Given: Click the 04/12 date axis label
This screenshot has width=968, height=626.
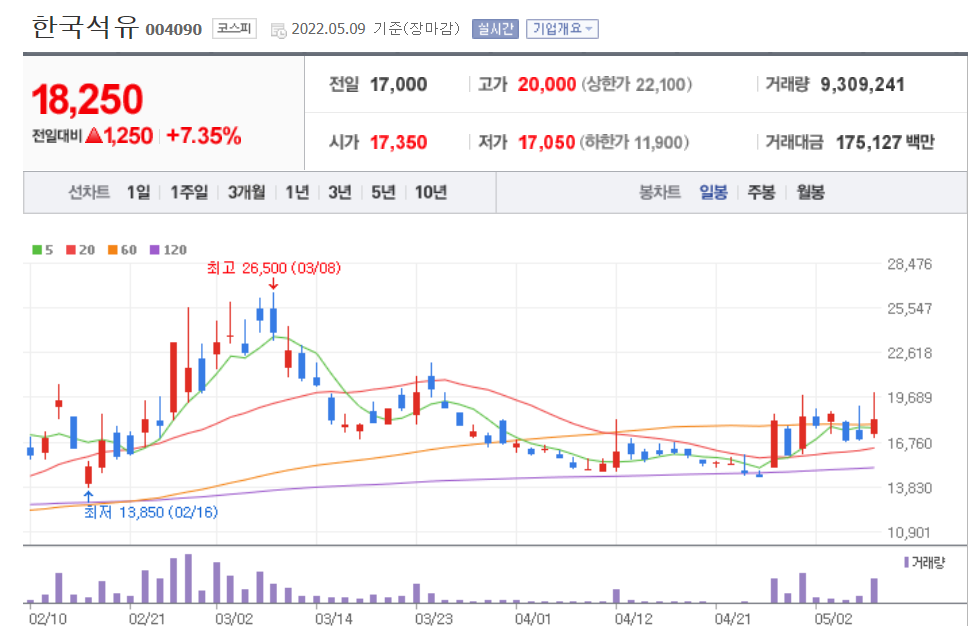Looking at the screenshot, I should click(633, 619).
